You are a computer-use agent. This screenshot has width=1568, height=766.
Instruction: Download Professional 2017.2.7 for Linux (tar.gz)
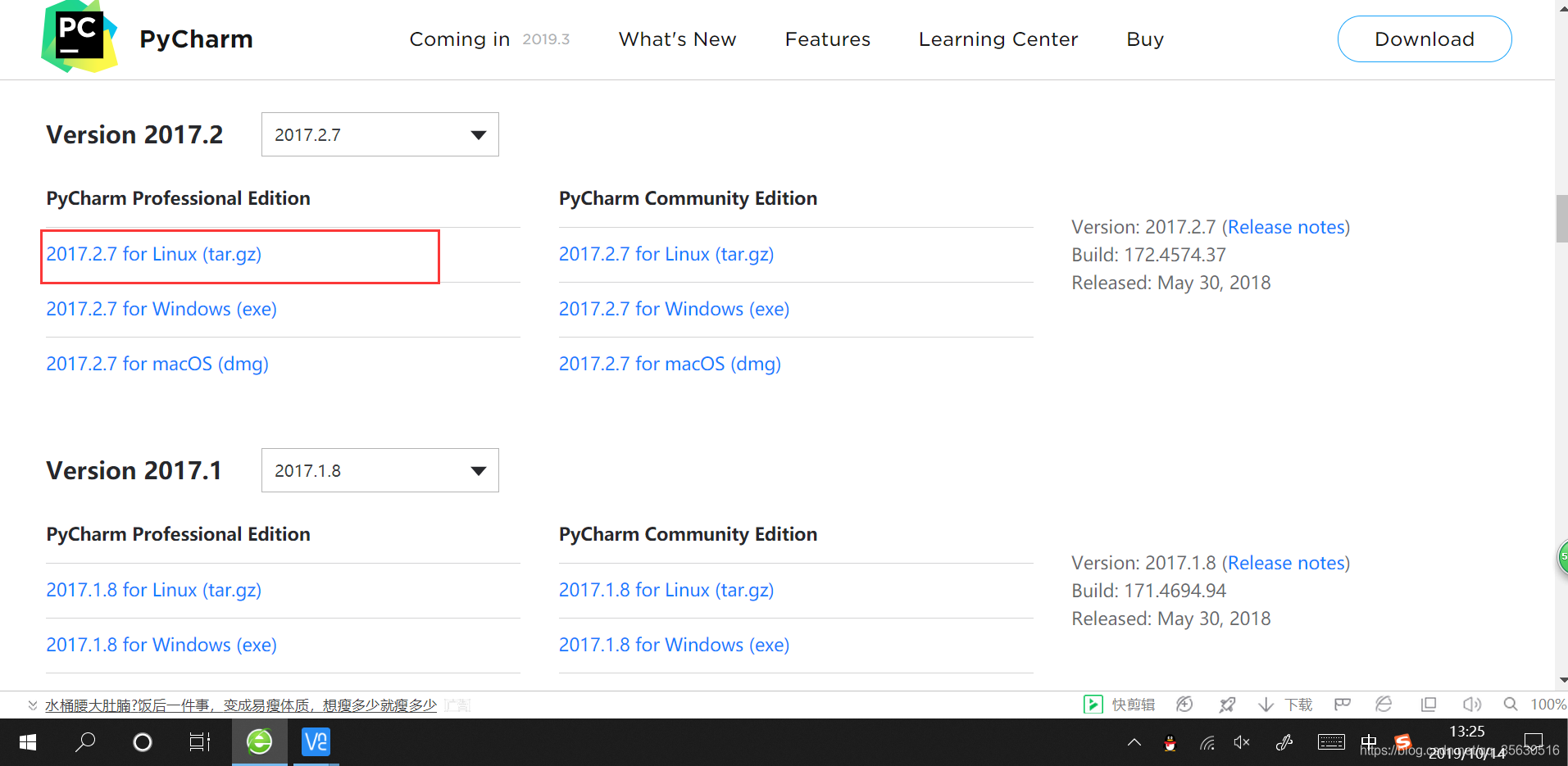pos(154,255)
